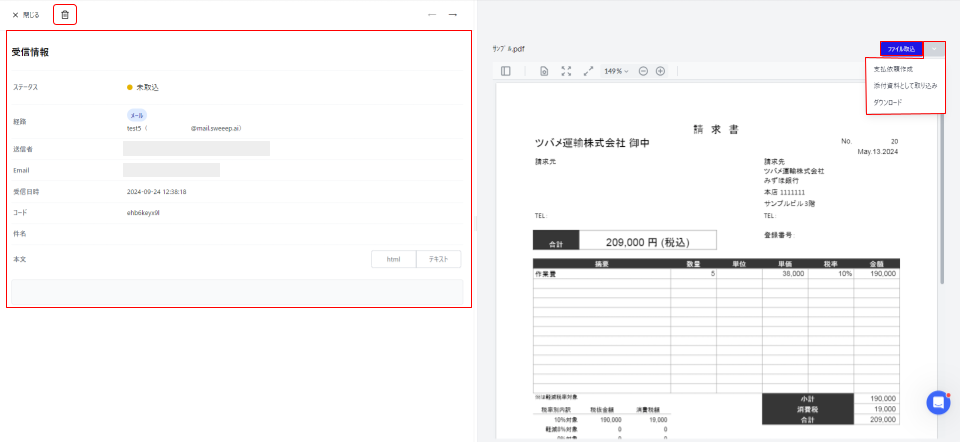Click the rotate page document icon

pyautogui.click(x=544, y=71)
